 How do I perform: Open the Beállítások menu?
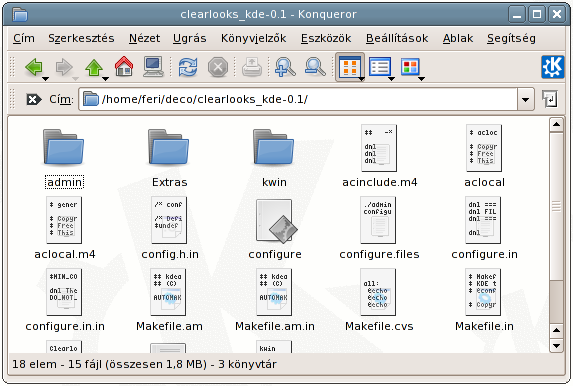[397, 38]
